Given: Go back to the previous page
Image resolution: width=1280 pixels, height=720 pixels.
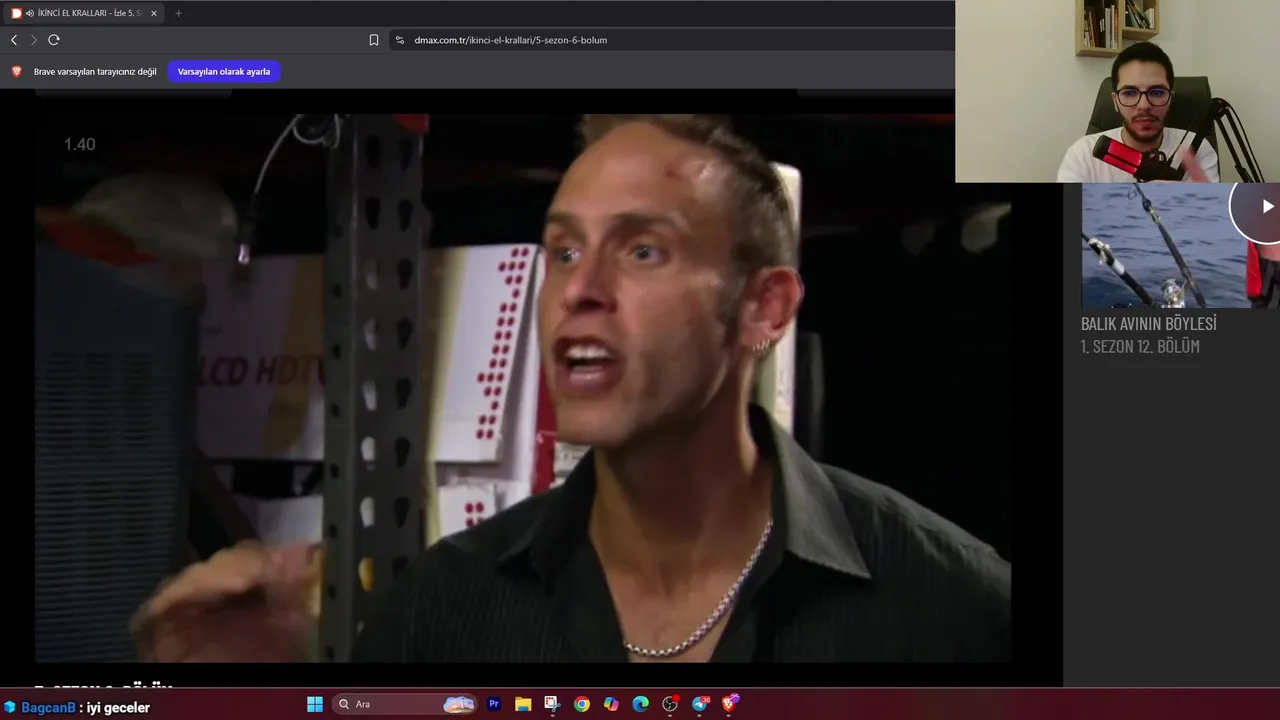Looking at the screenshot, I should (14, 40).
